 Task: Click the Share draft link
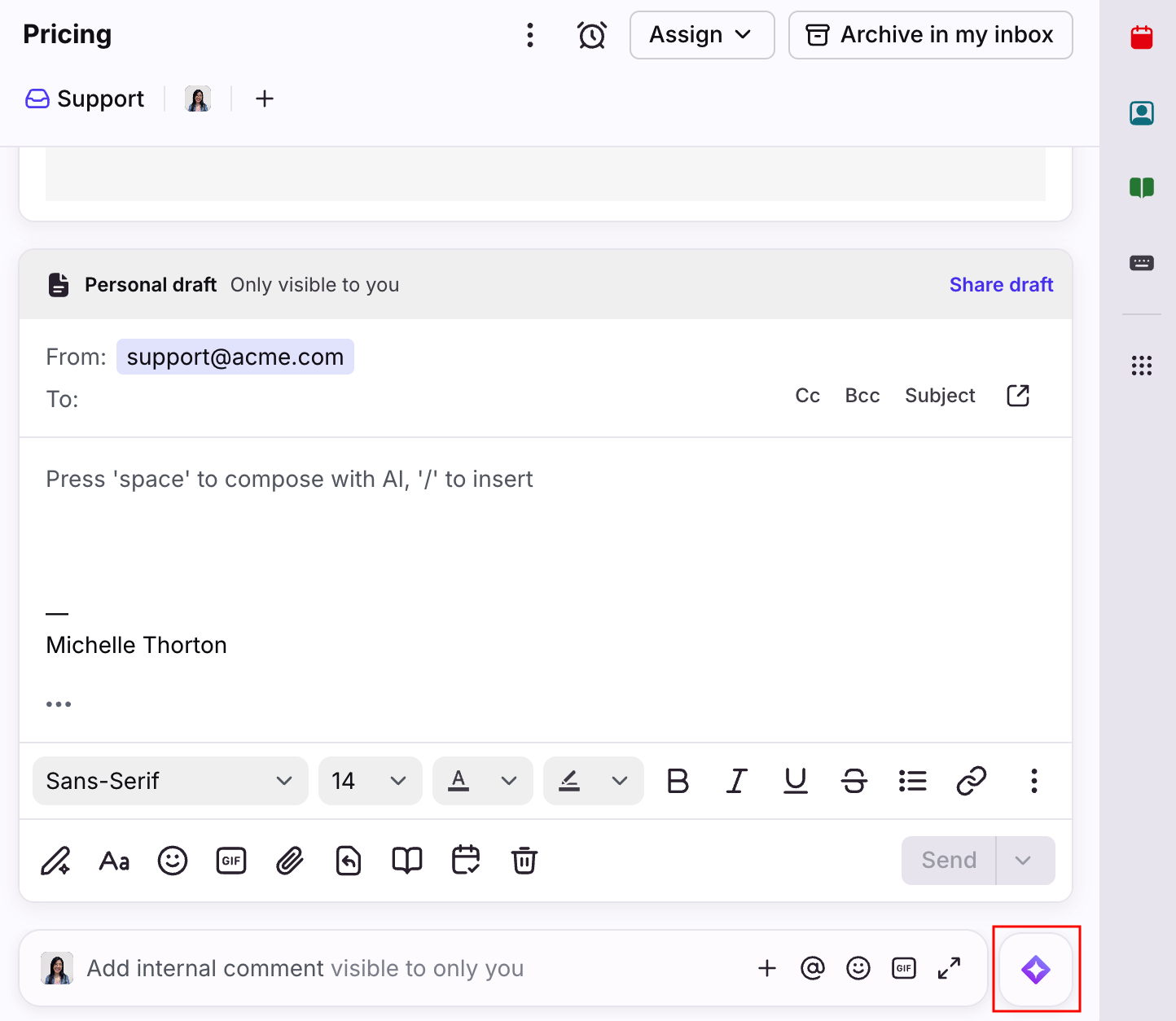[1001, 285]
